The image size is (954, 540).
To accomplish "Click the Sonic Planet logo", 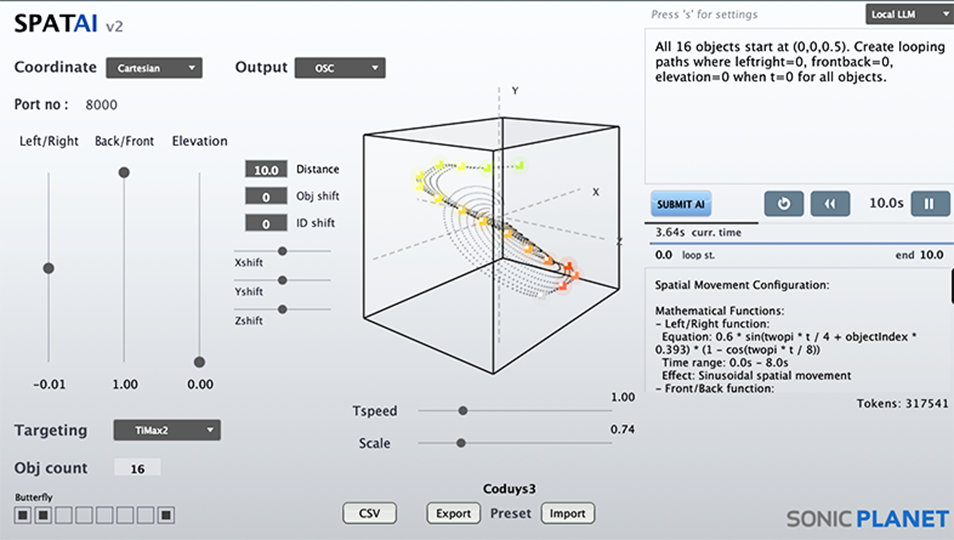I will click(866, 518).
